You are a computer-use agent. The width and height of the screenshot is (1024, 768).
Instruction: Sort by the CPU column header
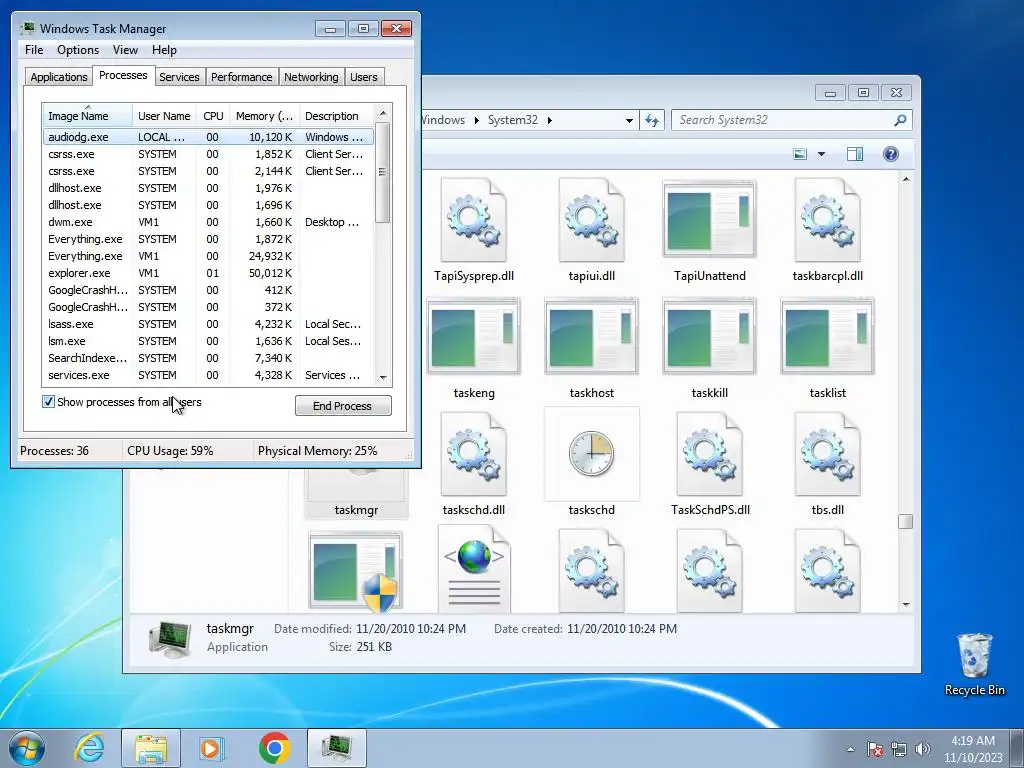(213, 116)
